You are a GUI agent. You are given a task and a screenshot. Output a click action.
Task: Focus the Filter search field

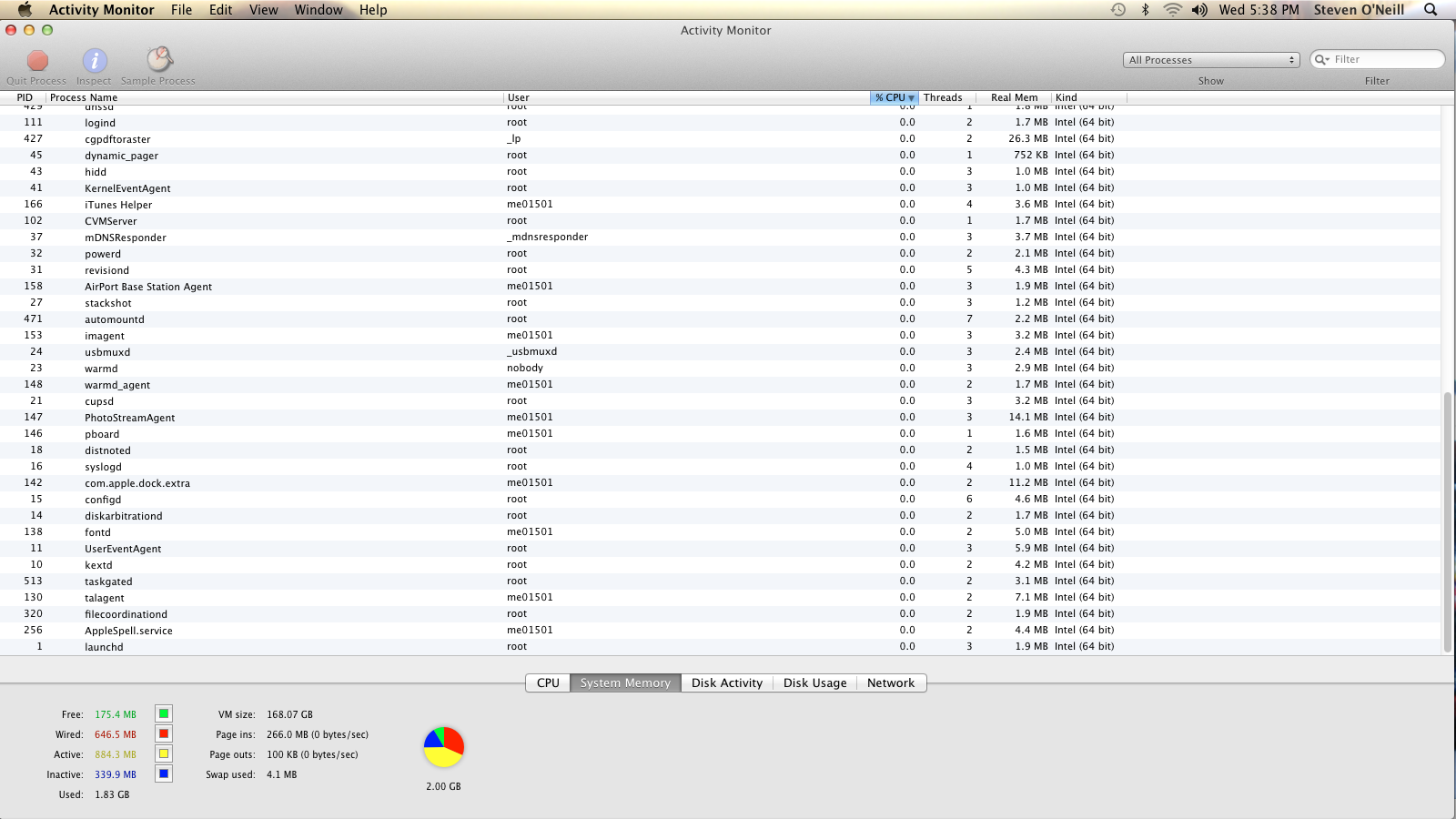click(x=1378, y=59)
